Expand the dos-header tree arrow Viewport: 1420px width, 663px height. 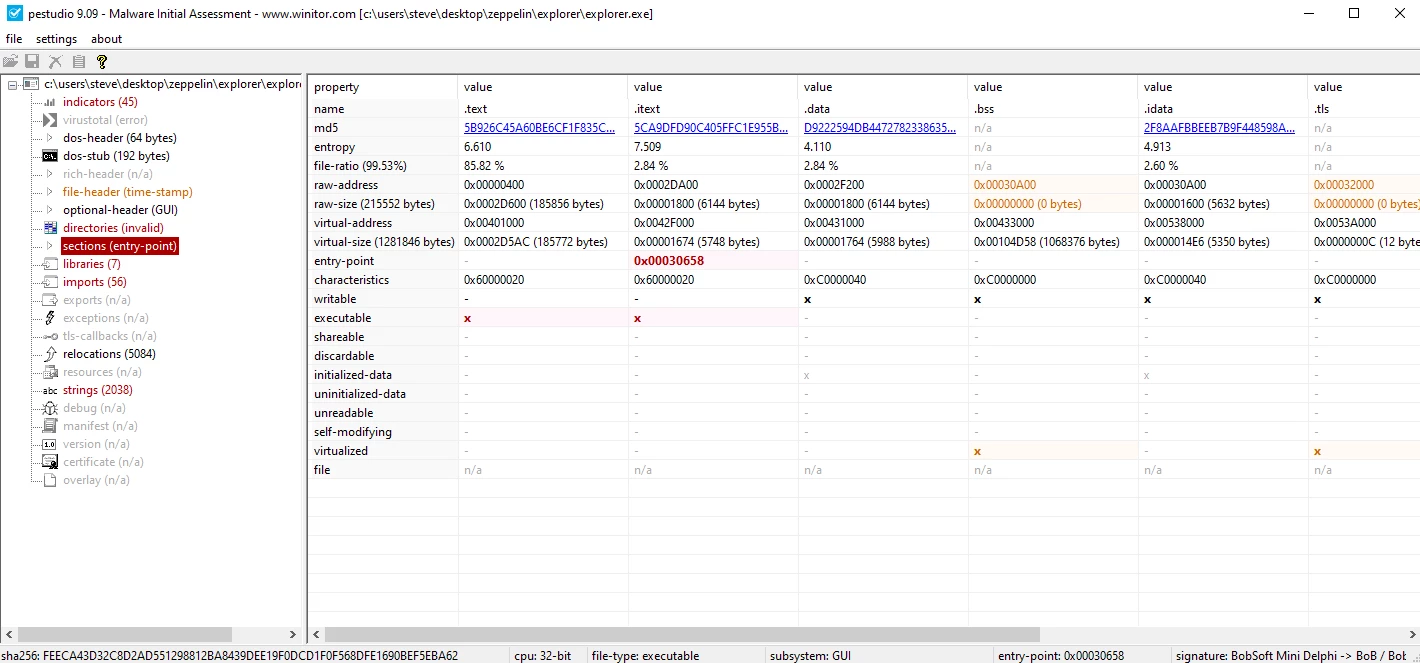(x=50, y=138)
